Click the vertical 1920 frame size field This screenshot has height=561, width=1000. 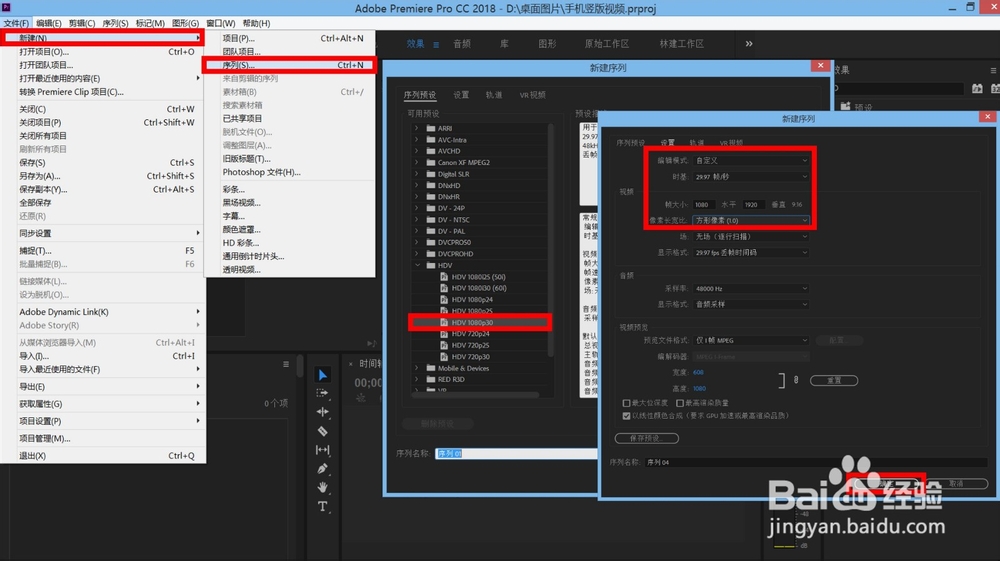pyautogui.click(x=754, y=205)
